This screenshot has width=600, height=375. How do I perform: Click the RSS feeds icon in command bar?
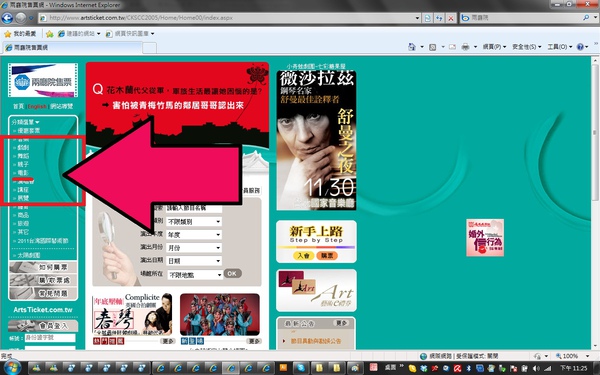pos(432,47)
